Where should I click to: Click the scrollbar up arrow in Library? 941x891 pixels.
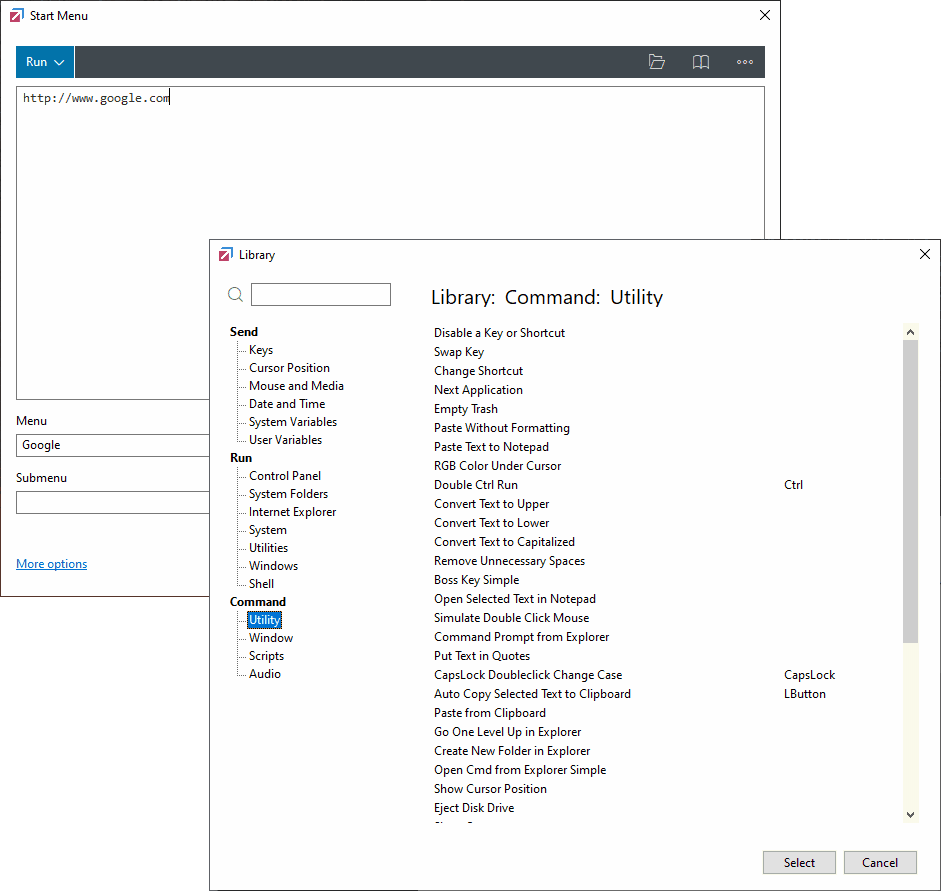910,333
